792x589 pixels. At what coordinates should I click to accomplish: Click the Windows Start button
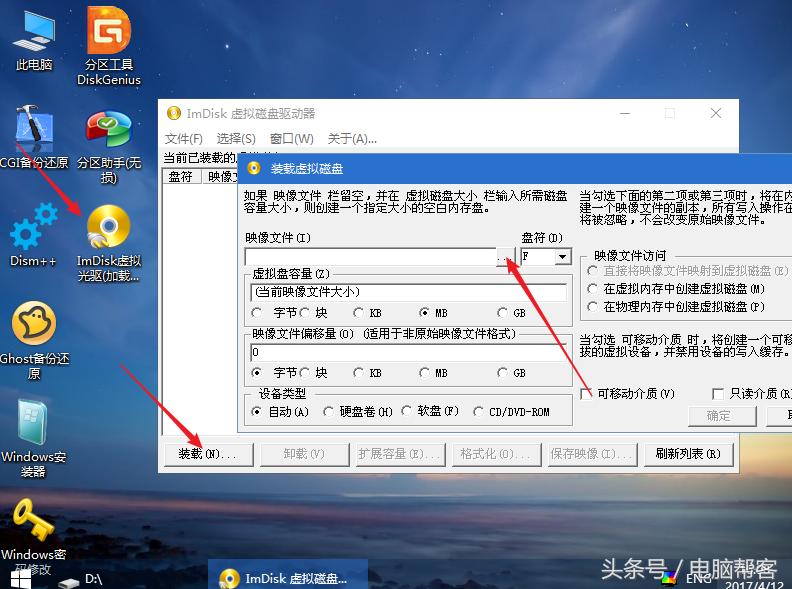[20, 579]
